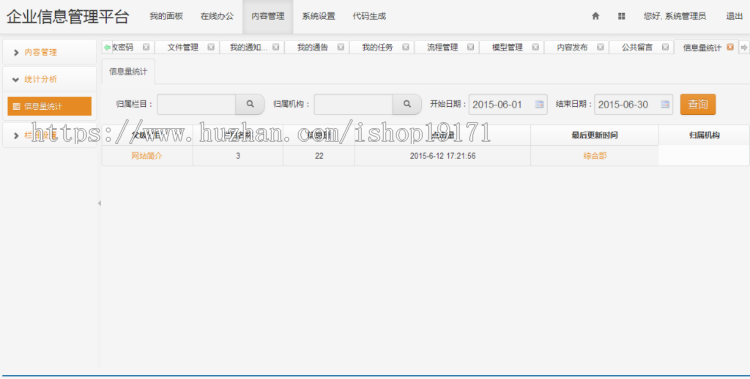The height and width of the screenshot is (379, 750).
Task: Click timestamp cell 2015-6-12 17:21:56
Action: (x=442, y=156)
